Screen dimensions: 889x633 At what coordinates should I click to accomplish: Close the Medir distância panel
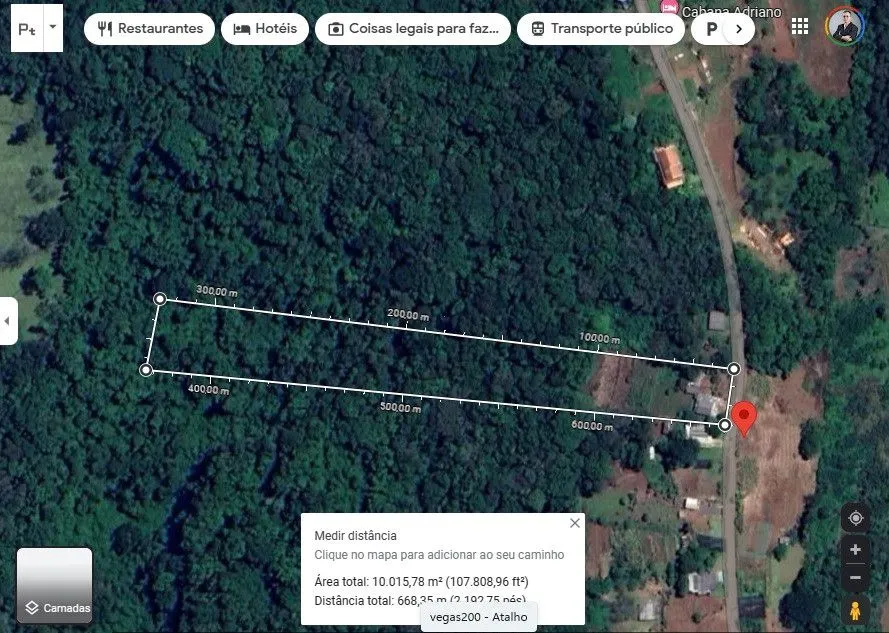(575, 523)
